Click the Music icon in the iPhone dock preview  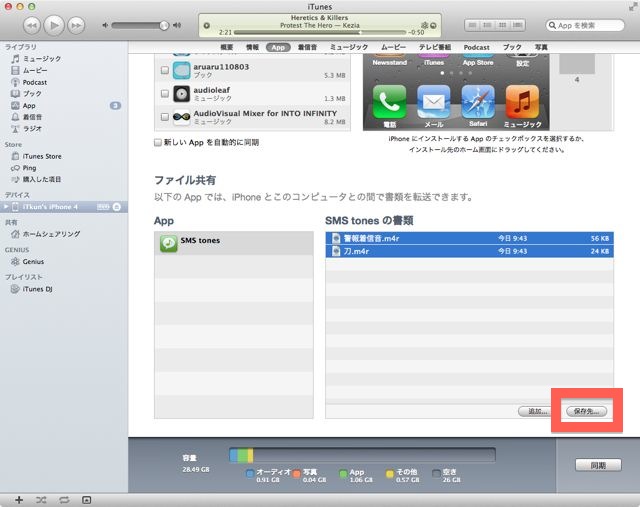click(522, 102)
